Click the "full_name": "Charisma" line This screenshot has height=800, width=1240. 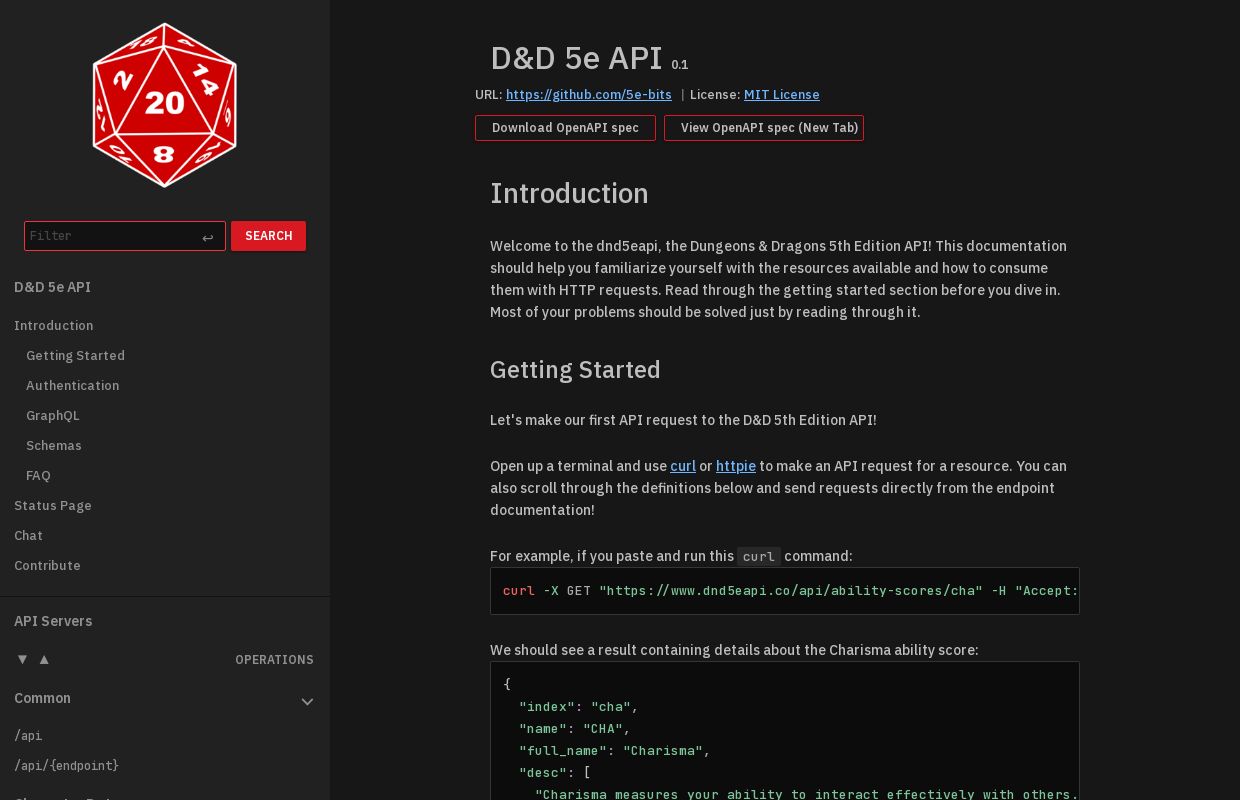[x=615, y=751]
